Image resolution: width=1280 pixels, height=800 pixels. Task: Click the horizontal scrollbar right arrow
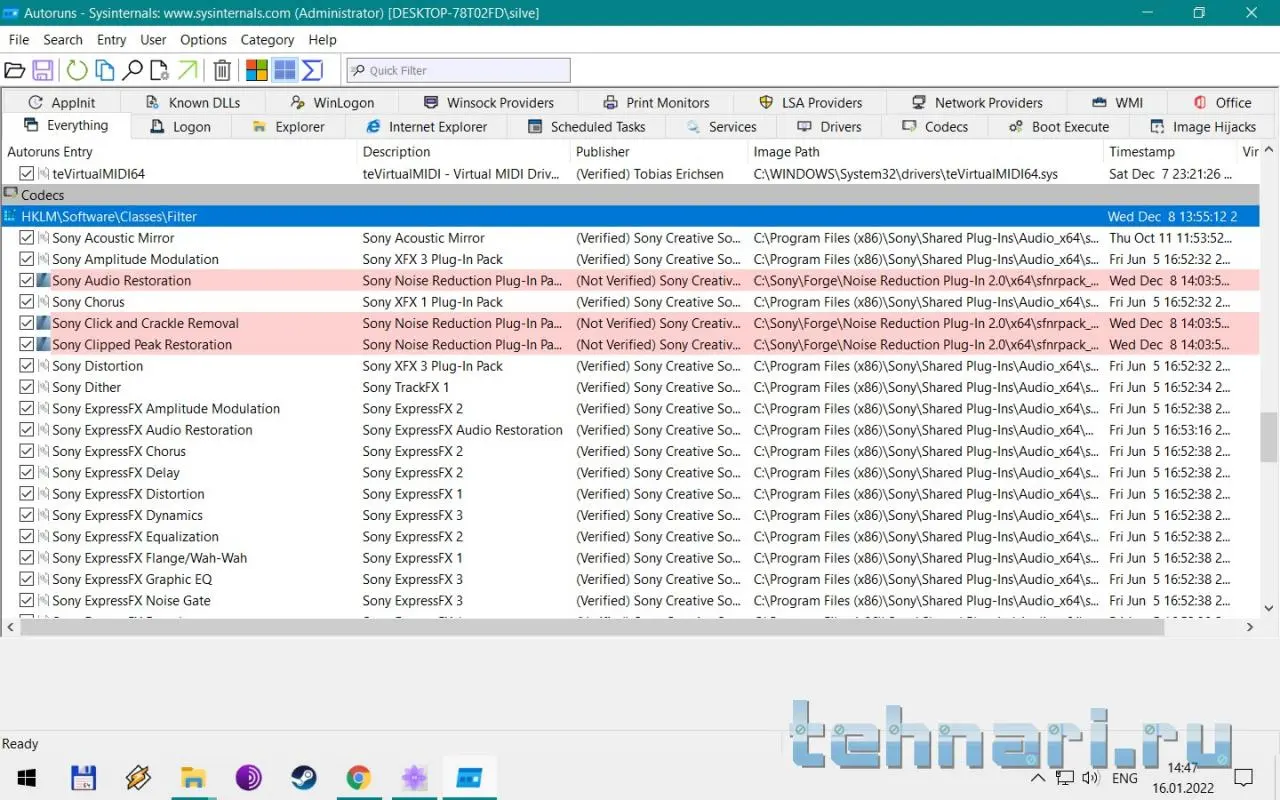[1250, 627]
